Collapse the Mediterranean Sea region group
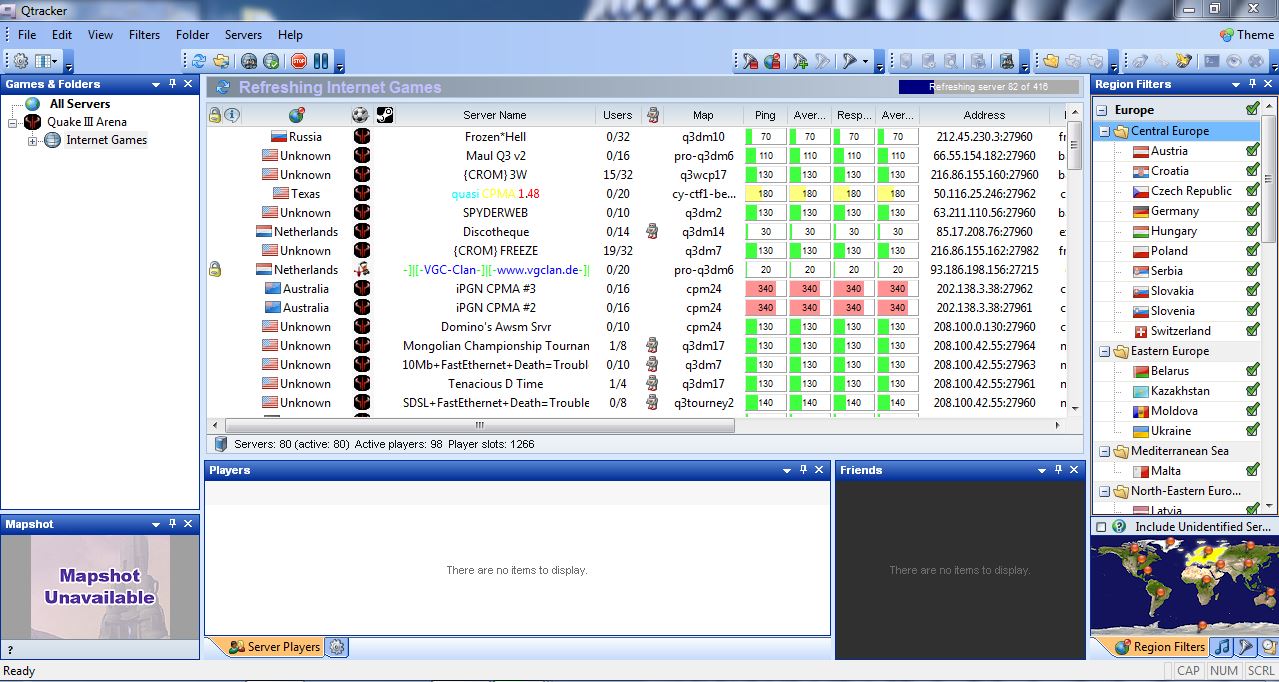Viewport: 1279px width, 682px height. click(x=1104, y=451)
